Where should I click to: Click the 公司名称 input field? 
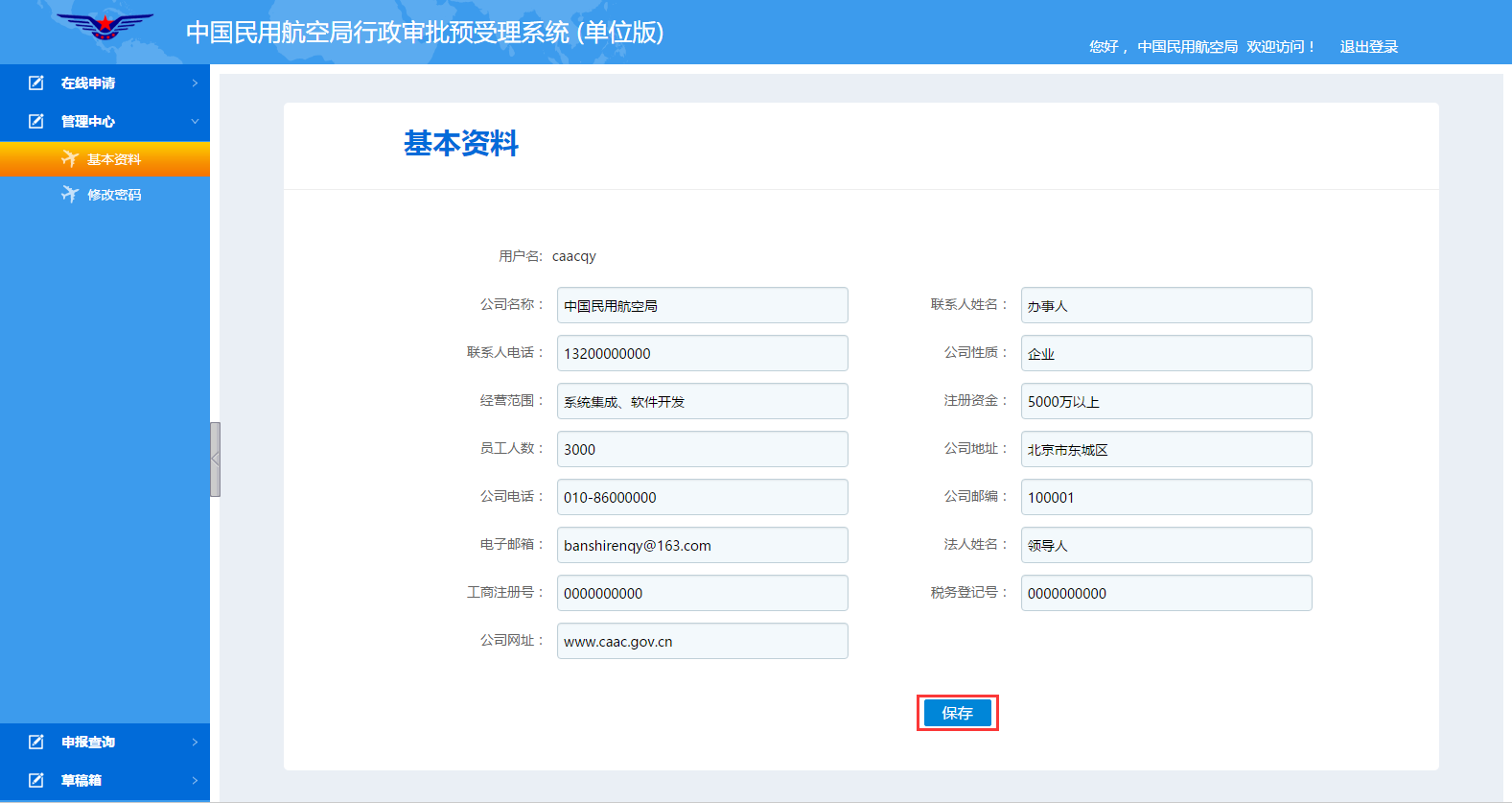[703, 305]
